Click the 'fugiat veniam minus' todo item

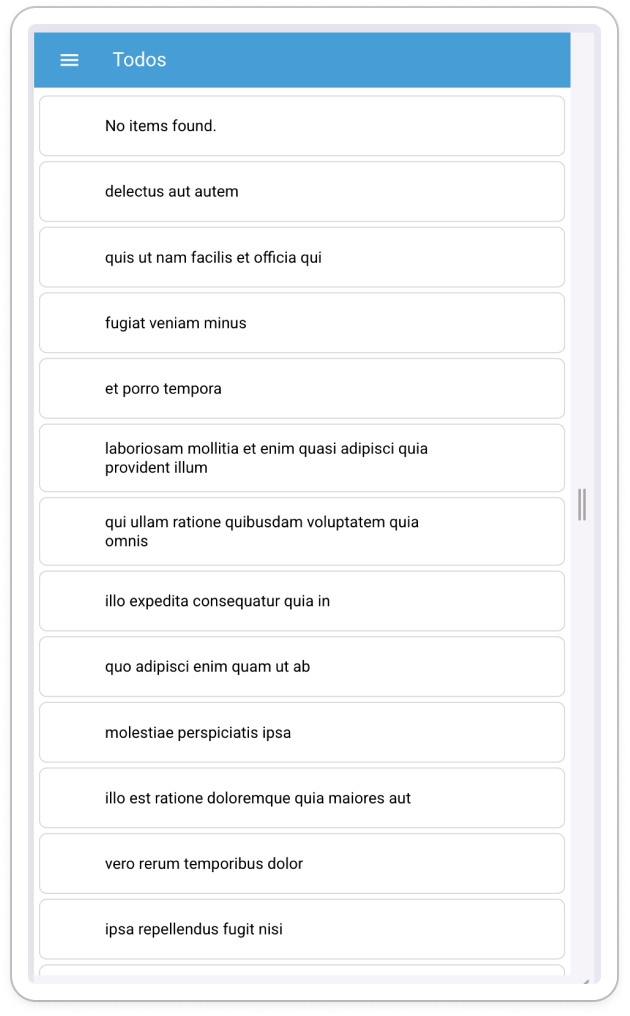pyautogui.click(x=301, y=323)
